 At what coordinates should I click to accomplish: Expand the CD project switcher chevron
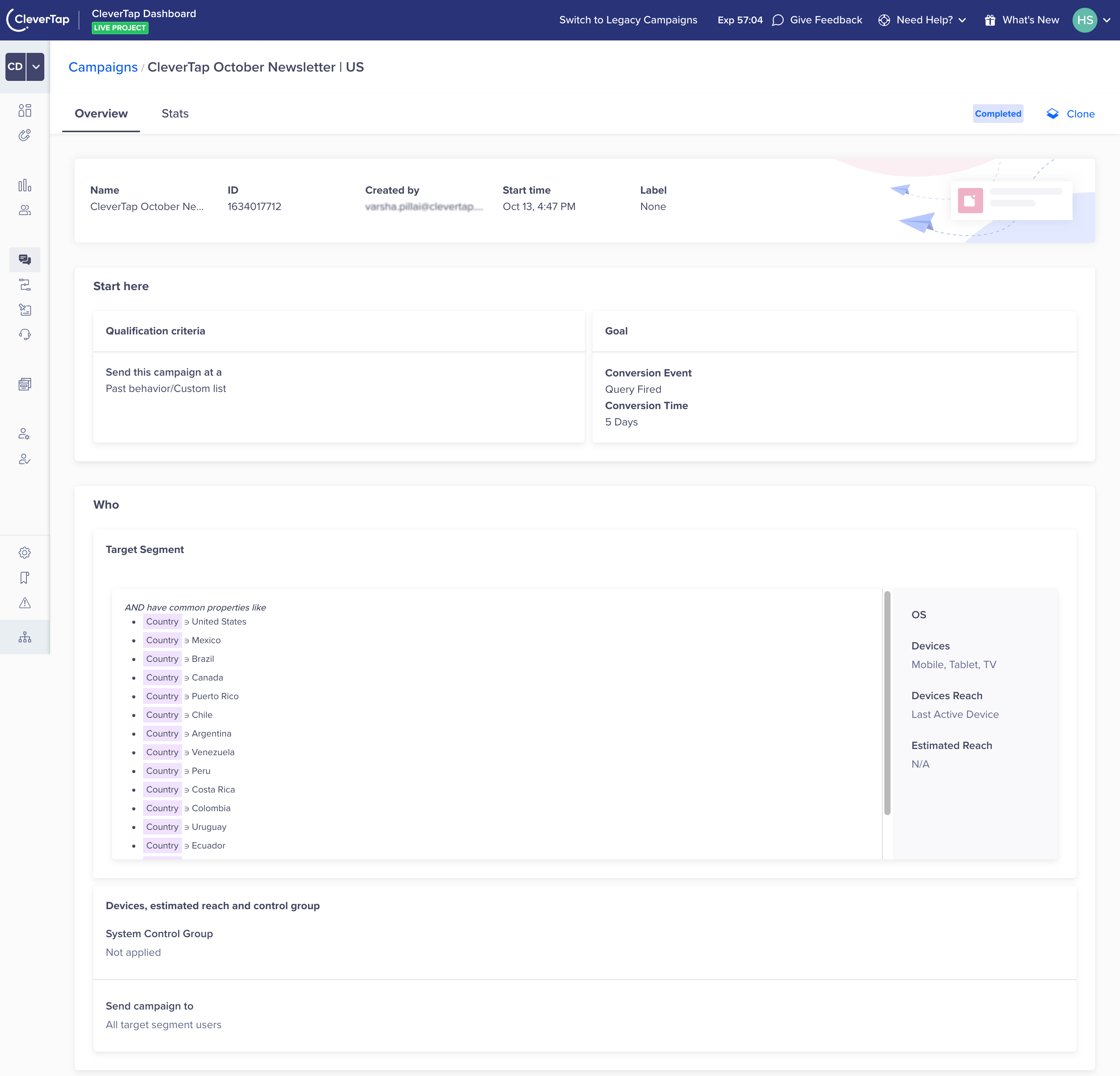tap(35, 67)
